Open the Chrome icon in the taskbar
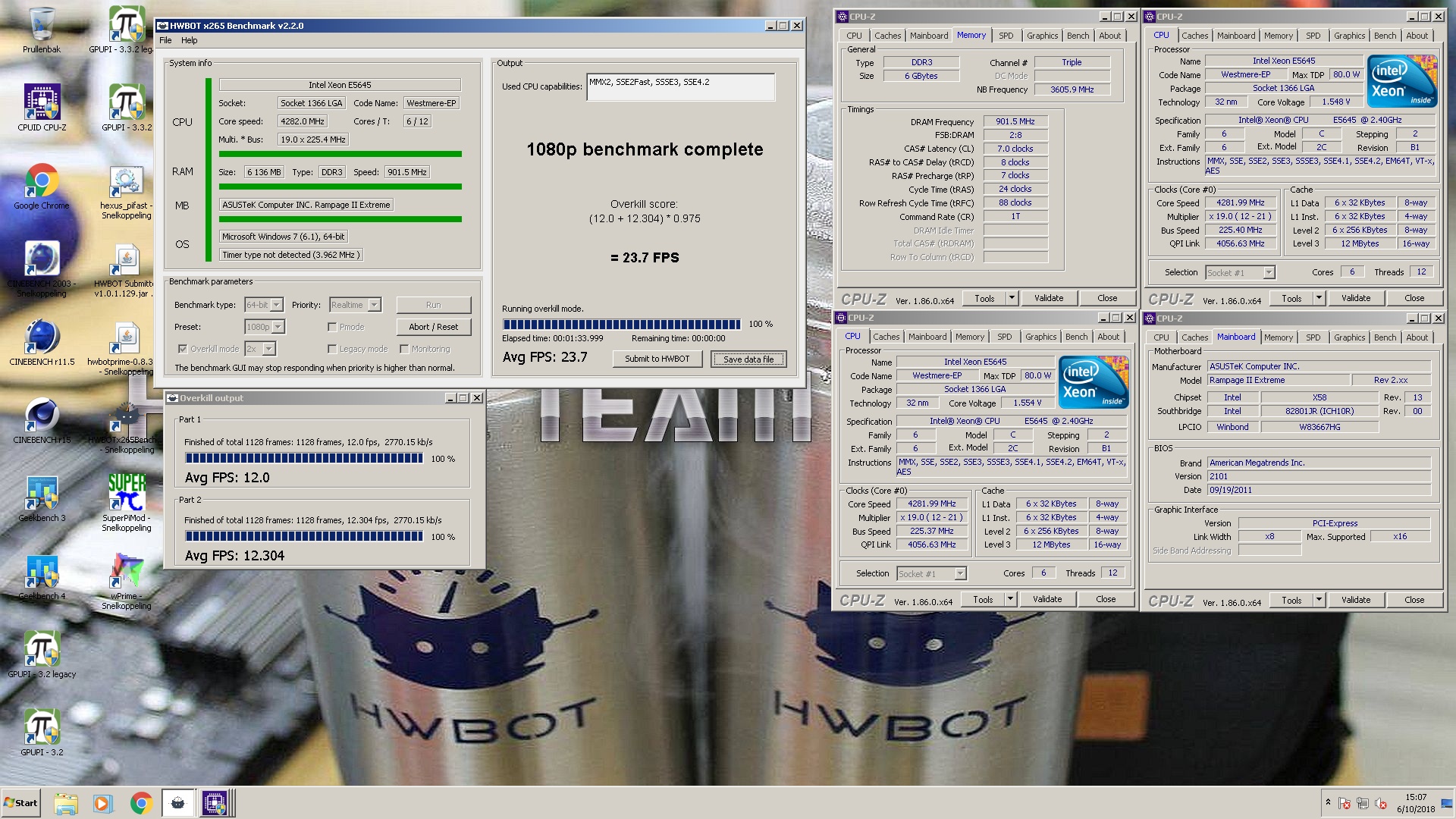The image size is (1456, 819). tap(141, 803)
